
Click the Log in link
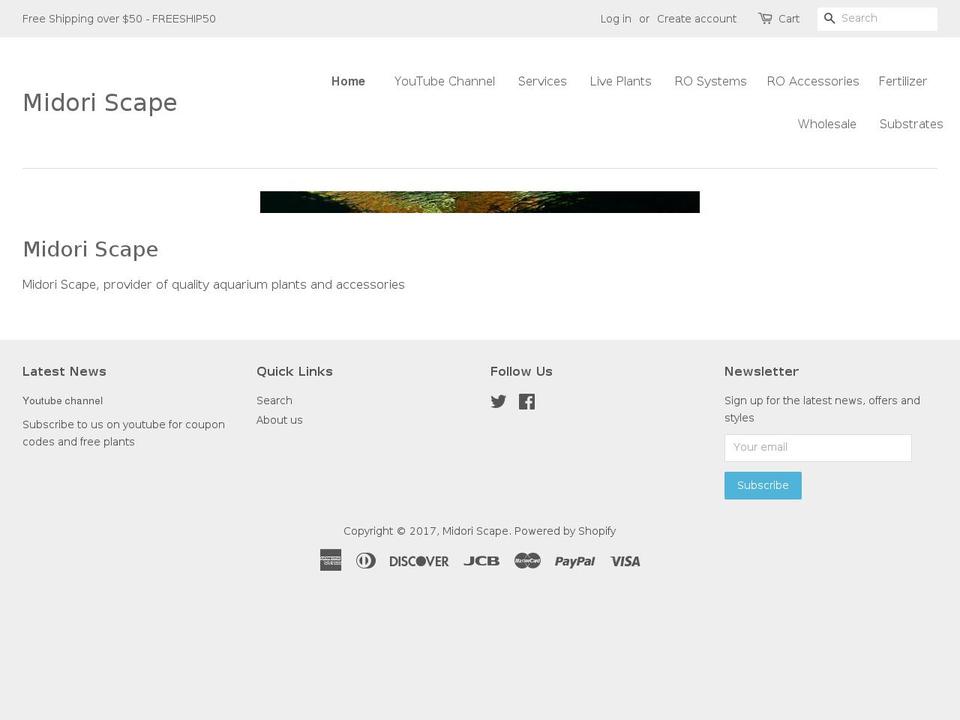pos(615,19)
